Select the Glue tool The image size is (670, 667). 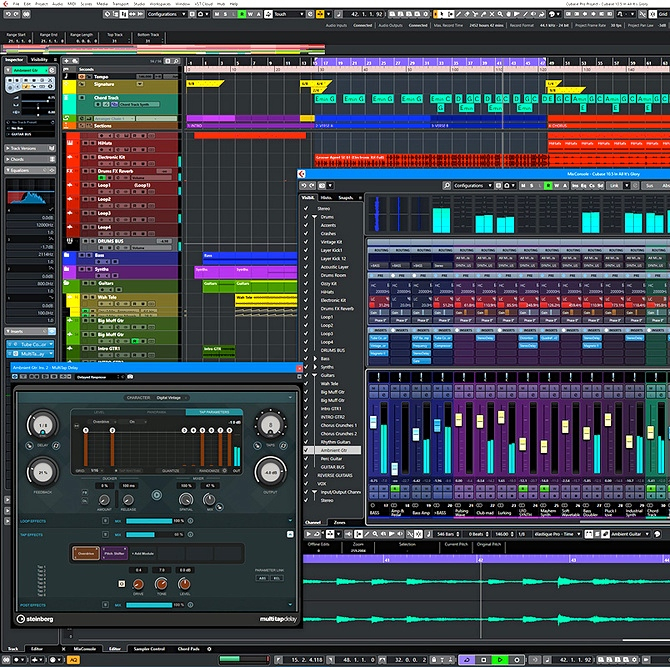[484, 14]
